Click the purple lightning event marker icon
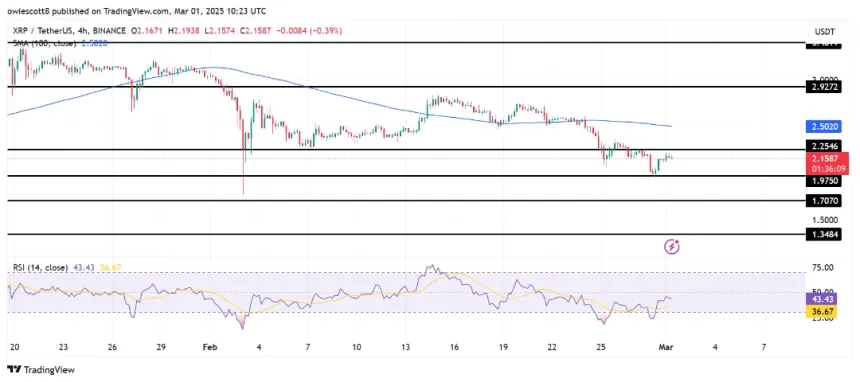Viewport: 860px width, 382px height. 672,247
